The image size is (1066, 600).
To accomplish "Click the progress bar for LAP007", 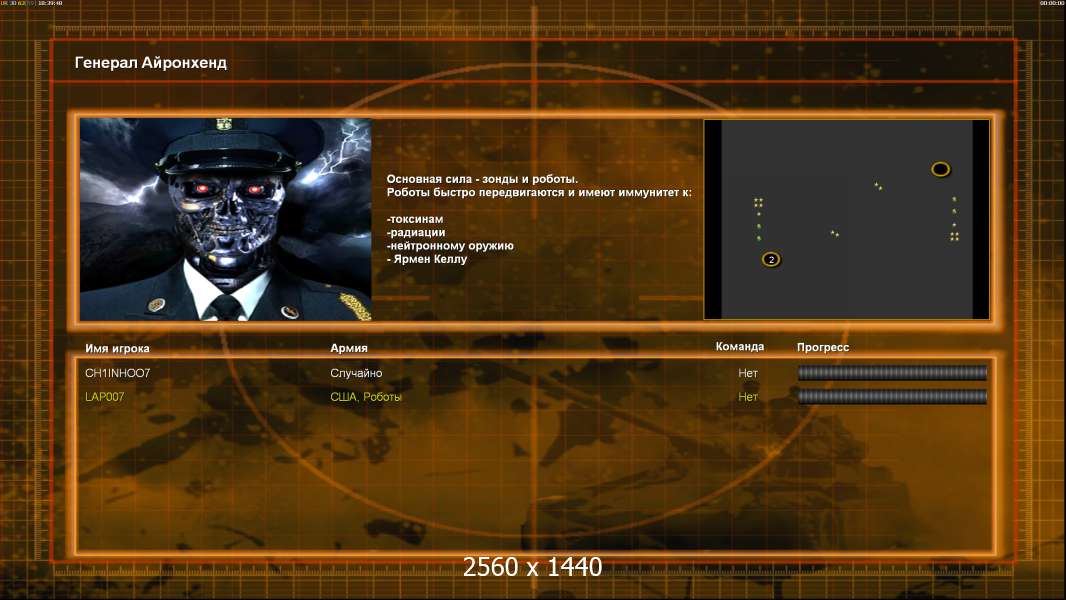I will [x=892, y=397].
